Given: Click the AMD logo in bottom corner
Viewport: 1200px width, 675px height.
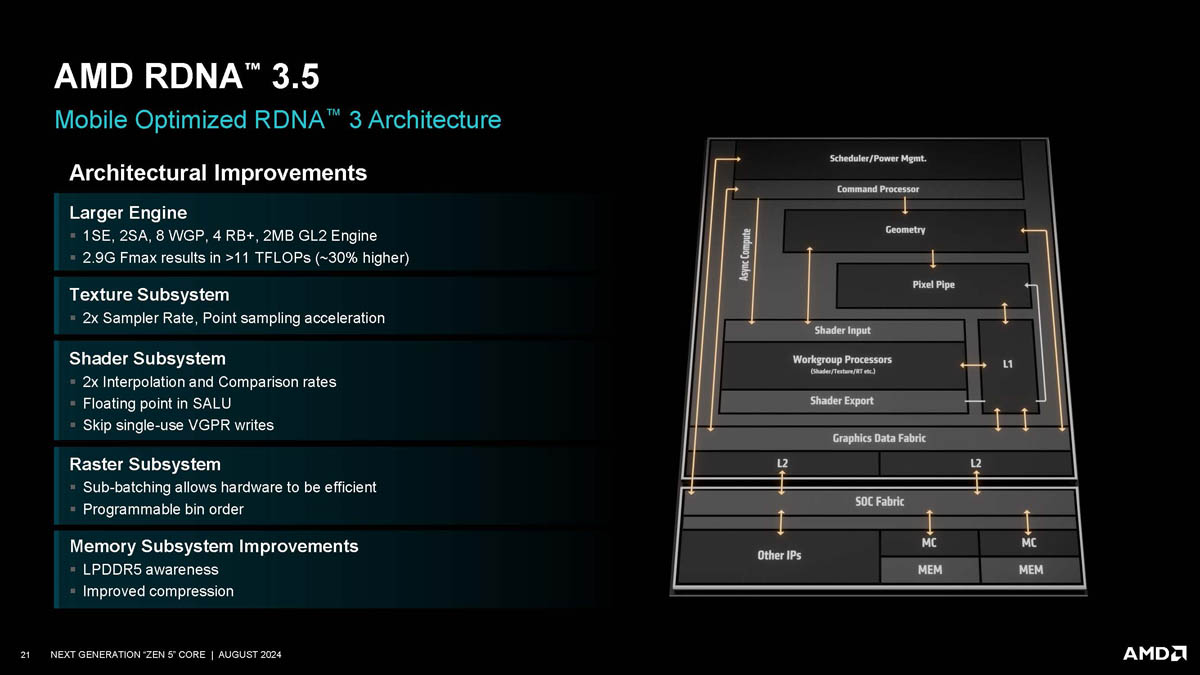Looking at the screenshot, I should (1154, 653).
